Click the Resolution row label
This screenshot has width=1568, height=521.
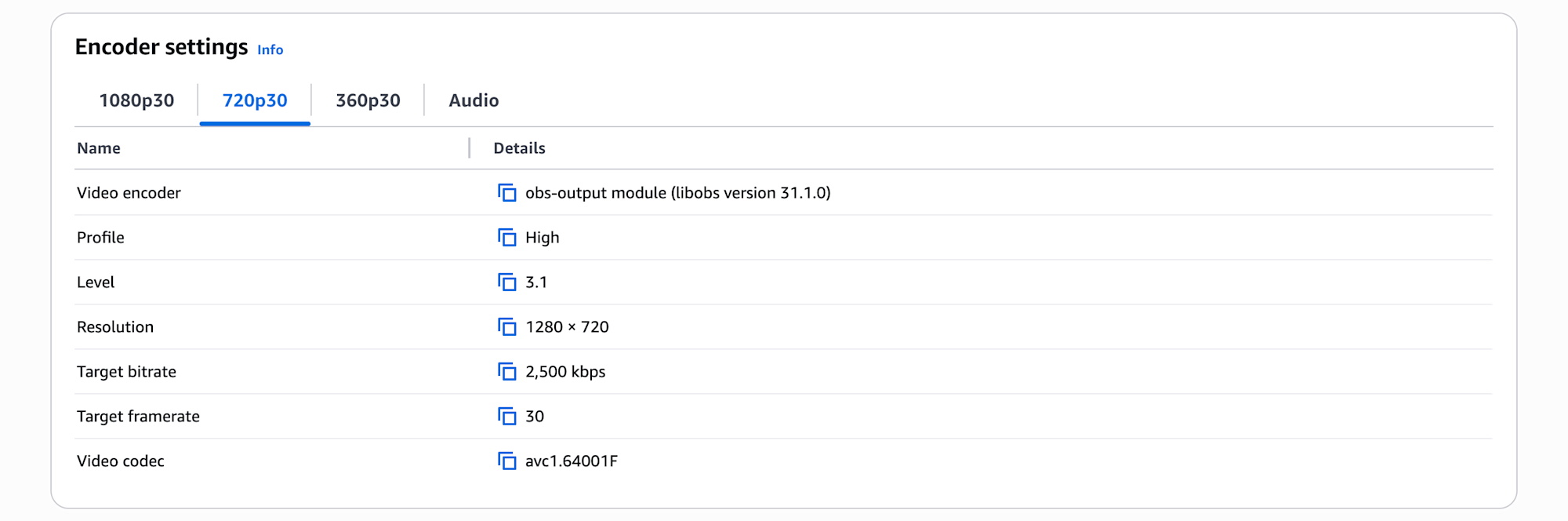pos(115,327)
